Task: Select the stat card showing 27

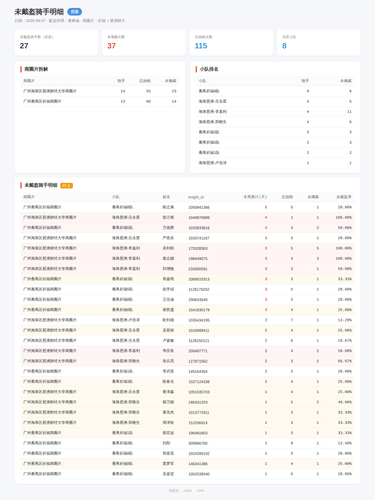Action: [x=56, y=42]
